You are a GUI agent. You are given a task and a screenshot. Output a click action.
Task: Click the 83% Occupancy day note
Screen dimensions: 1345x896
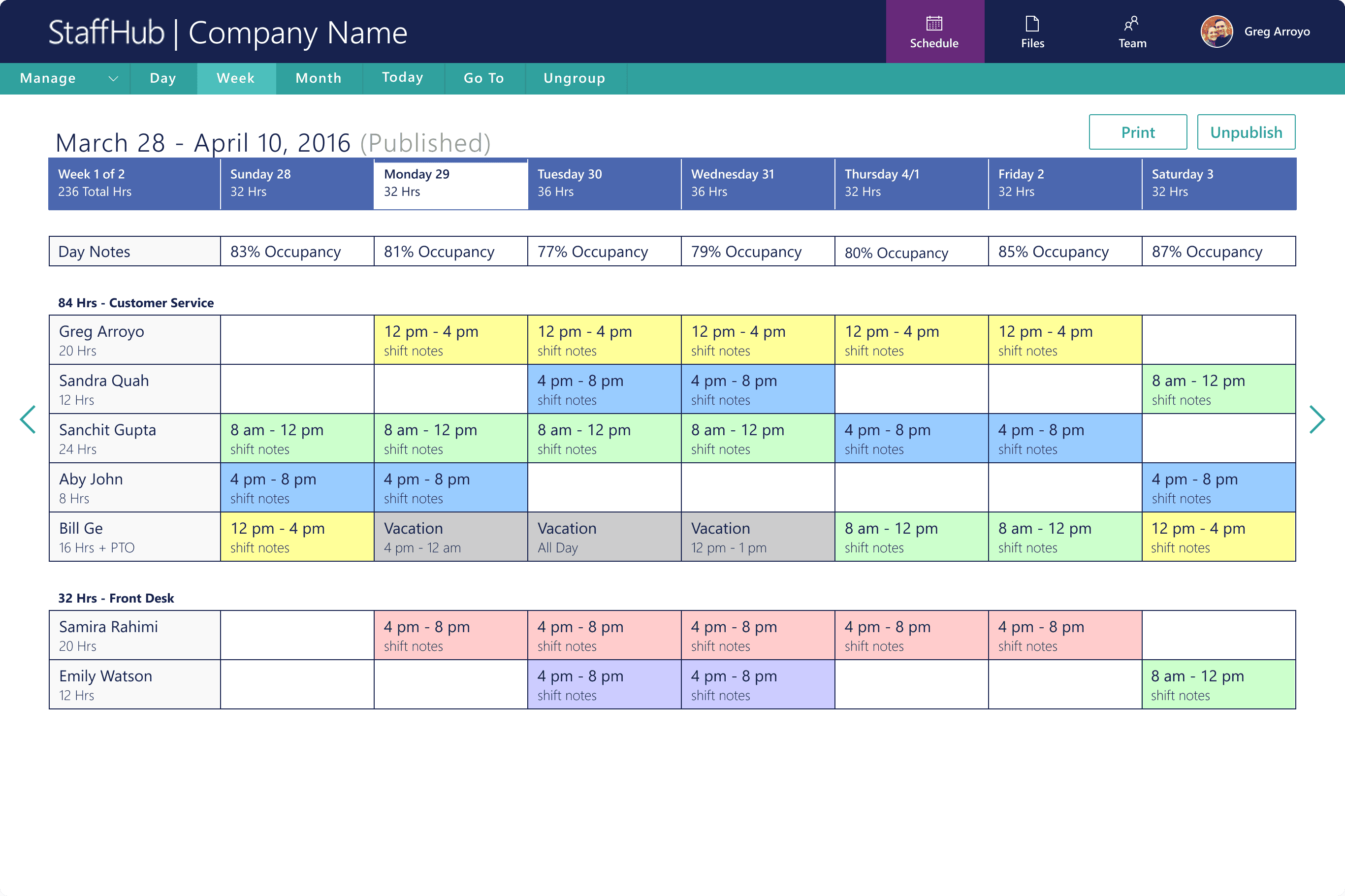[297, 252]
